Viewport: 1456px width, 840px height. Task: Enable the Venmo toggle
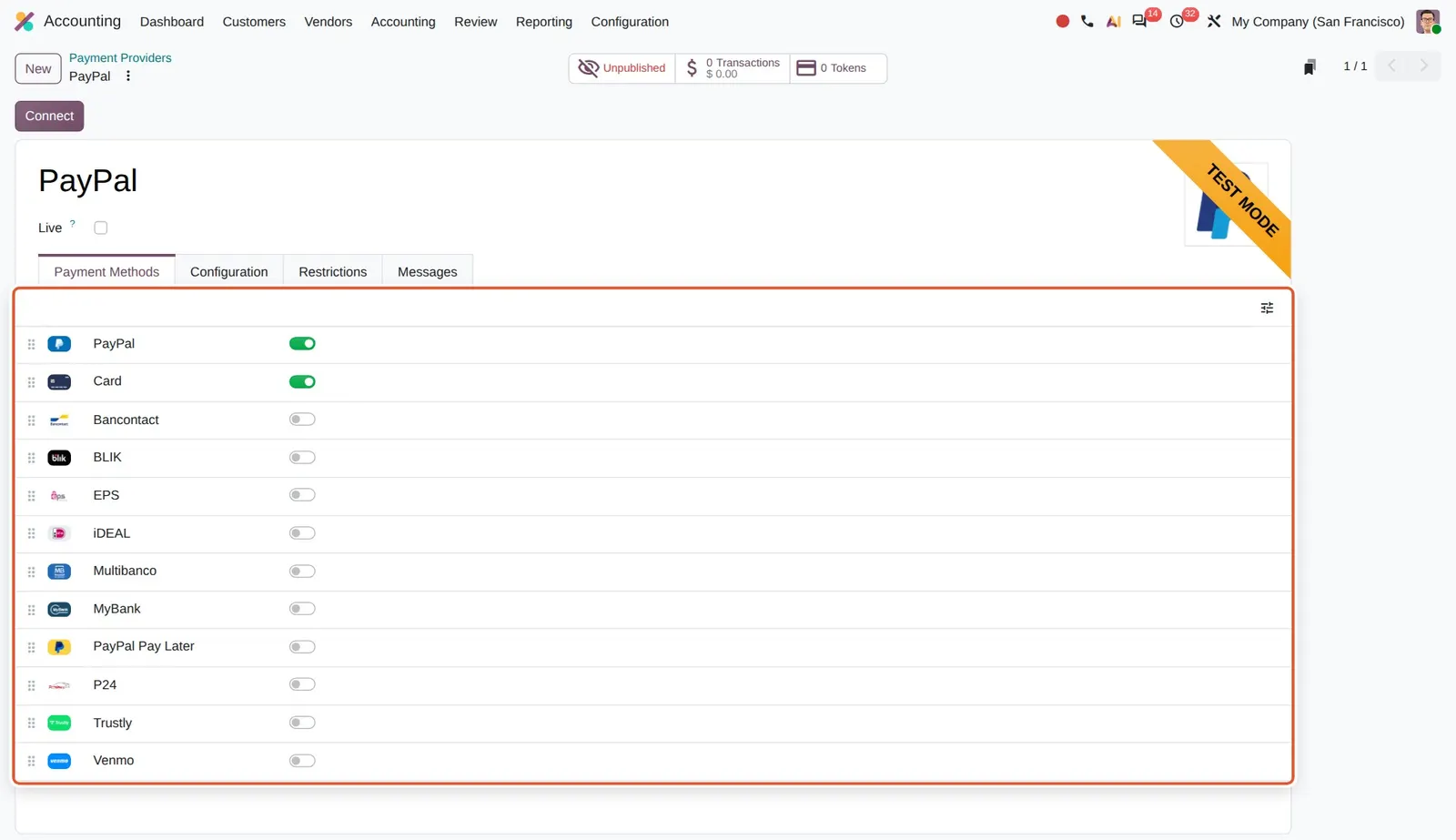click(302, 761)
